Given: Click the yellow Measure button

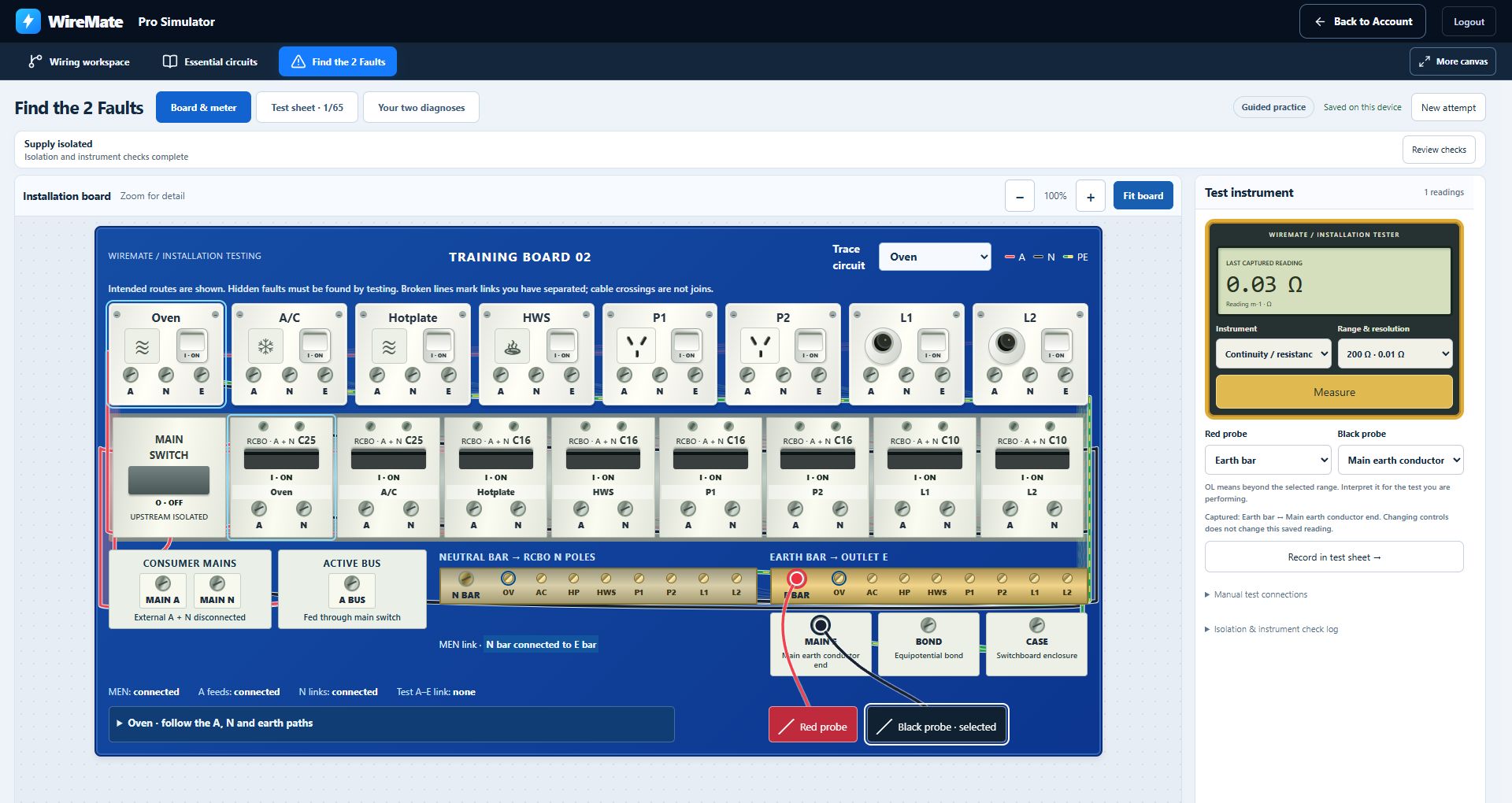Looking at the screenshot, I should (x=1334, y=392).
